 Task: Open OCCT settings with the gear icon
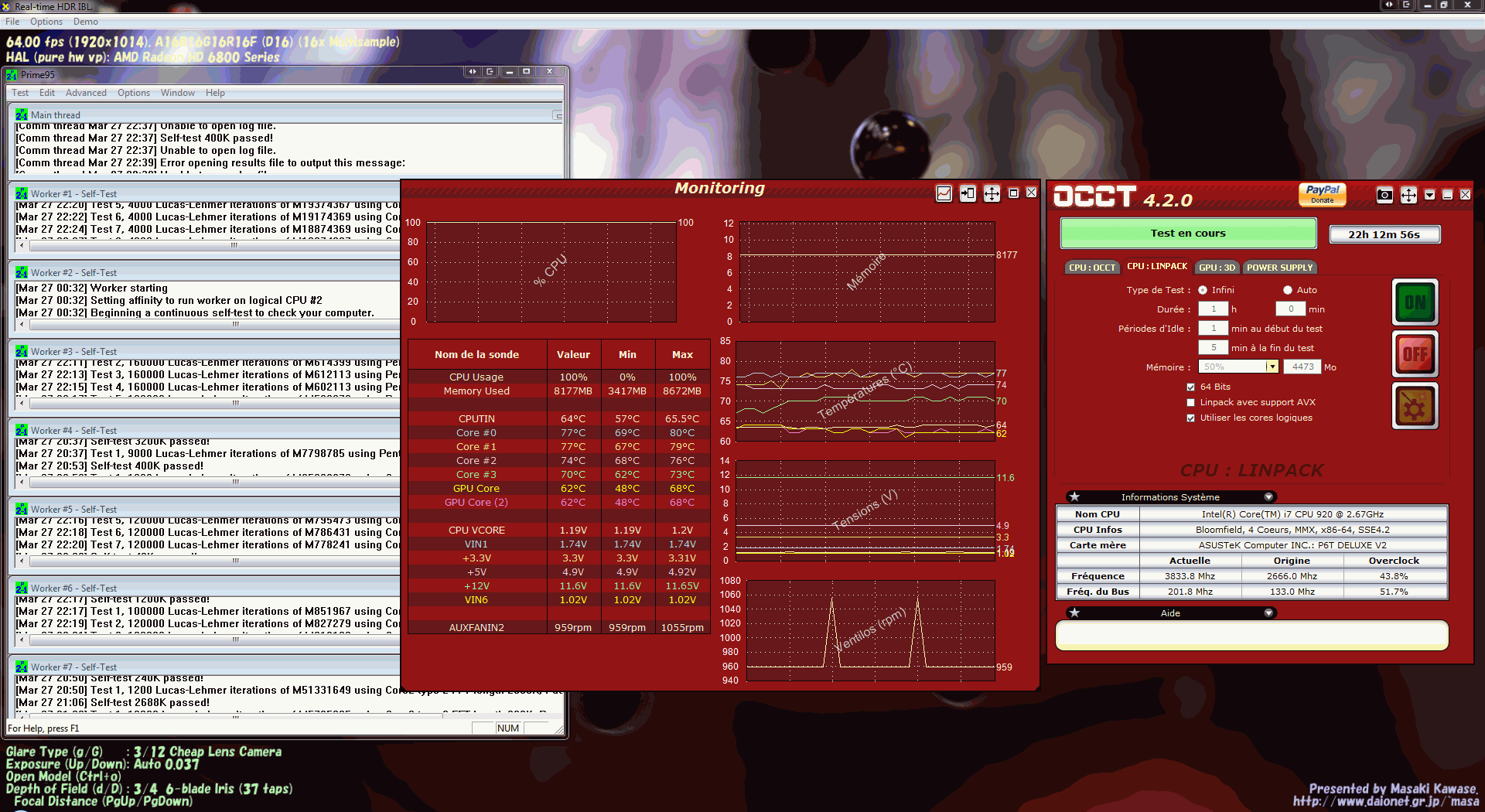tap(1415, 406)
